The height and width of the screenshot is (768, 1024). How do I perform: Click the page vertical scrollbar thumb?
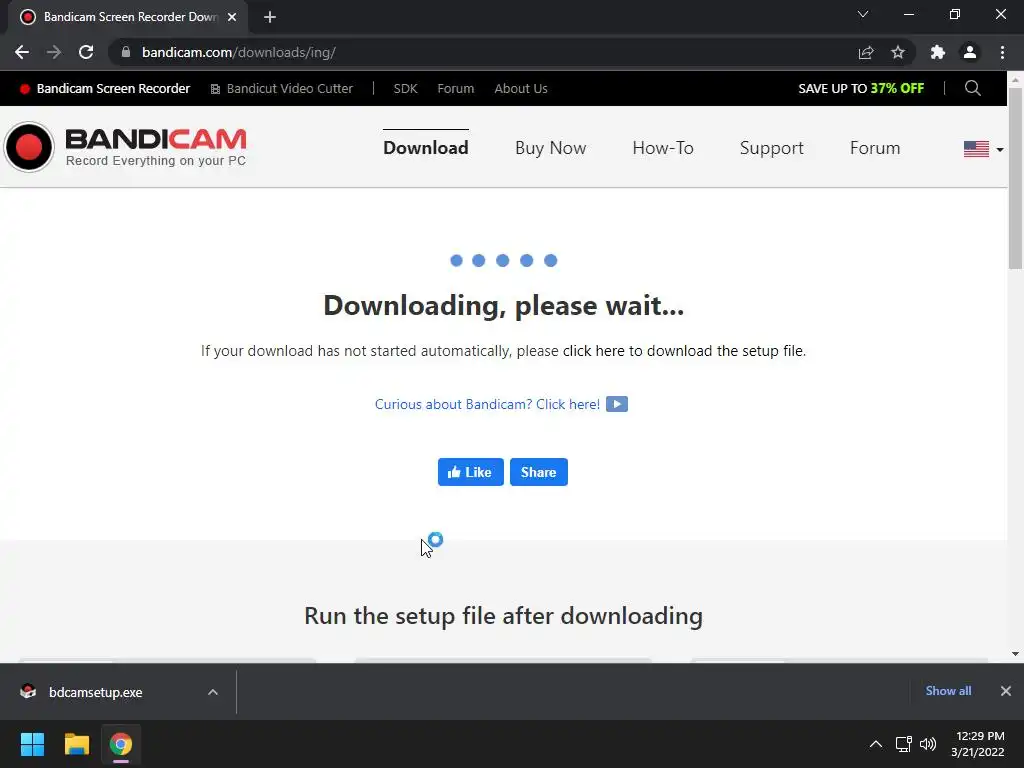[1015, 178]
